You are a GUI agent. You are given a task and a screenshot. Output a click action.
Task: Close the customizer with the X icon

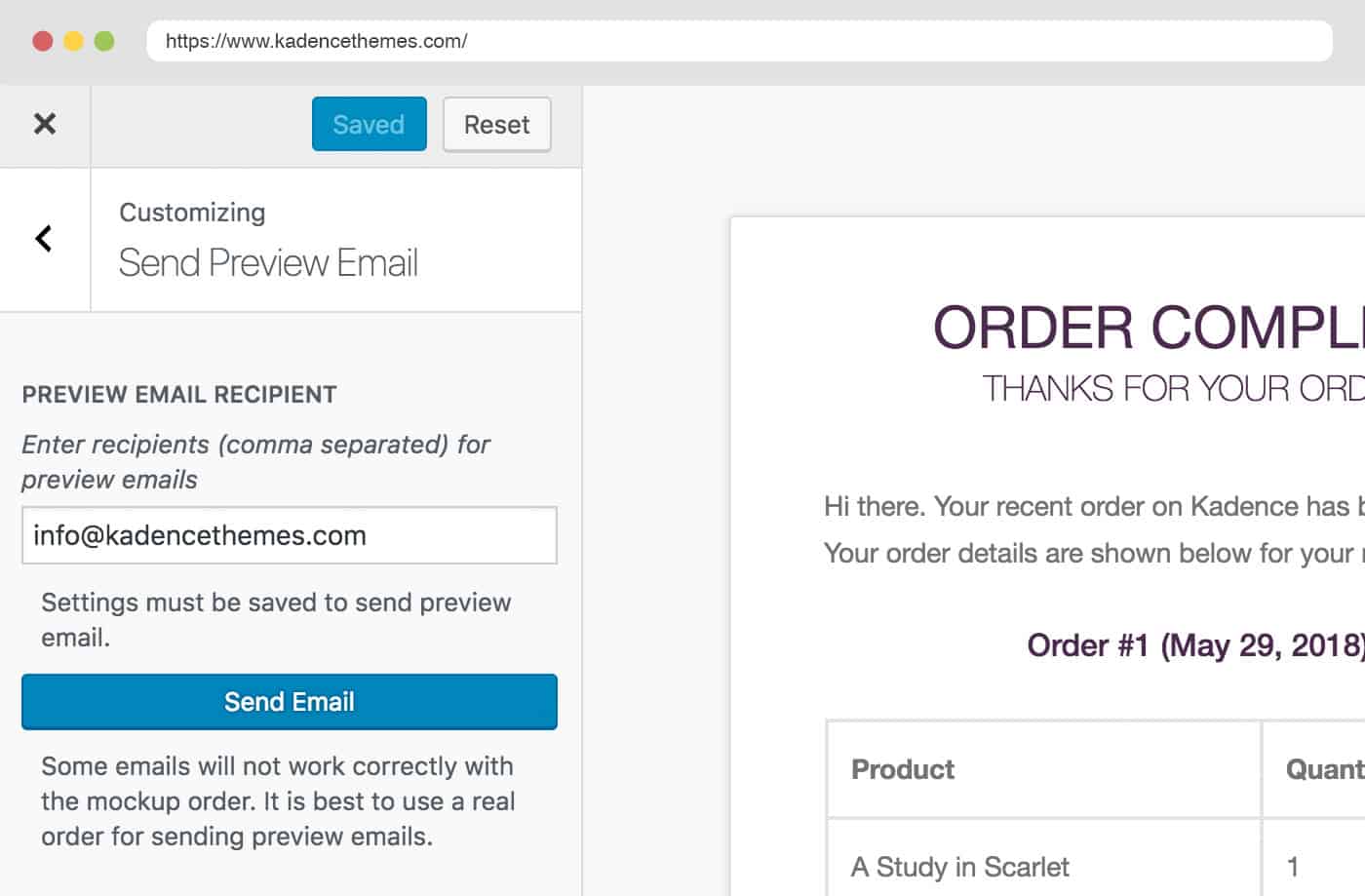click(x=45, y=124)
